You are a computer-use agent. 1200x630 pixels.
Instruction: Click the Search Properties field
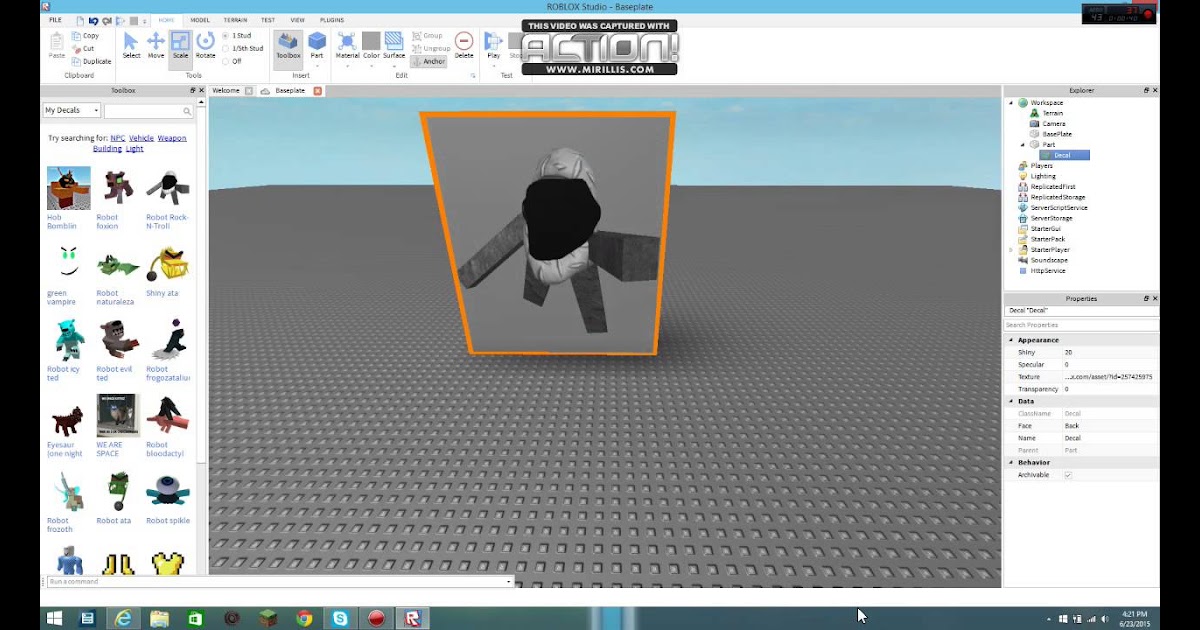coord(1081,325)
